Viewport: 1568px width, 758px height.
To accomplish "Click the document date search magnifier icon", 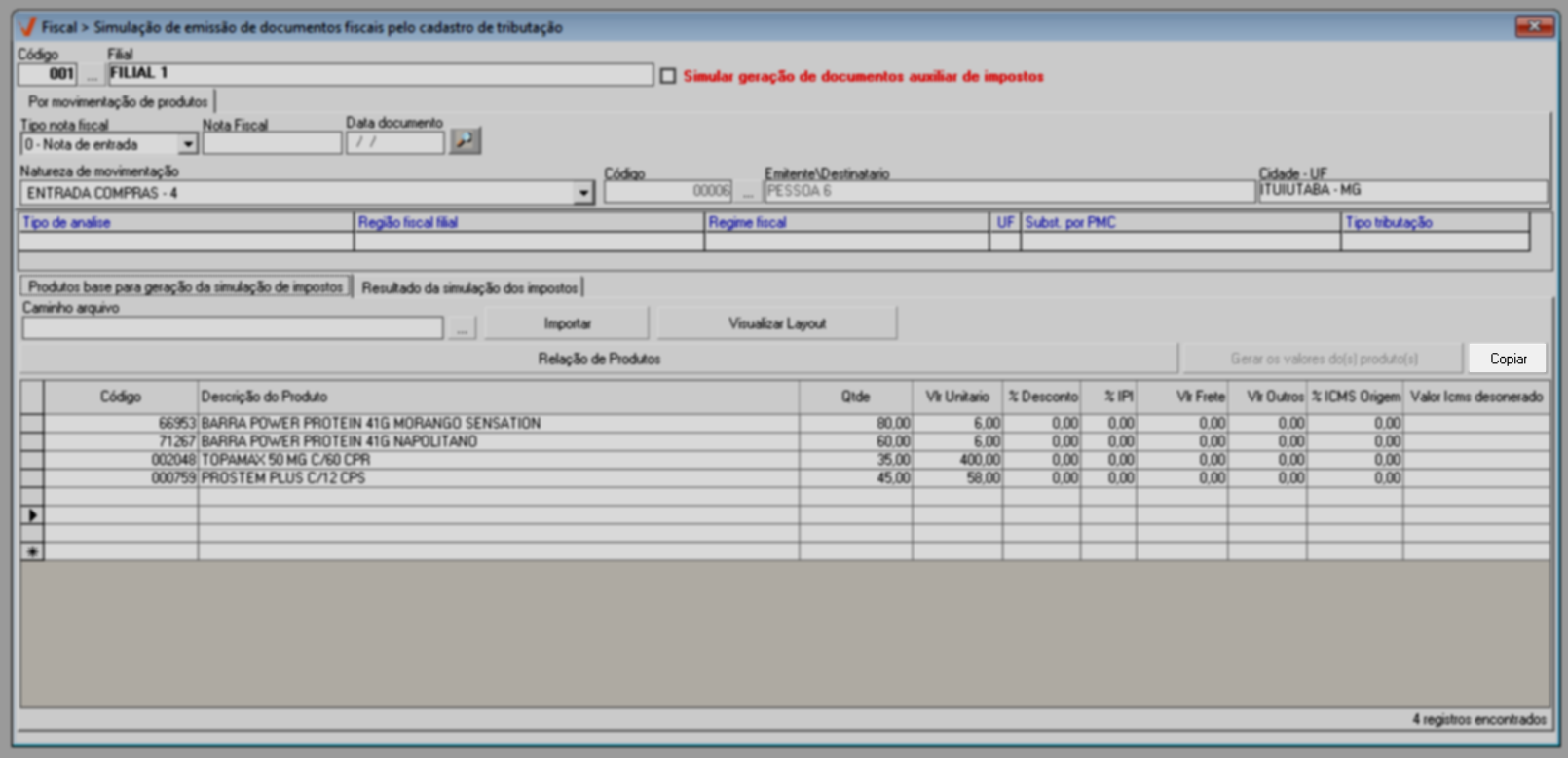I will 466,141.
